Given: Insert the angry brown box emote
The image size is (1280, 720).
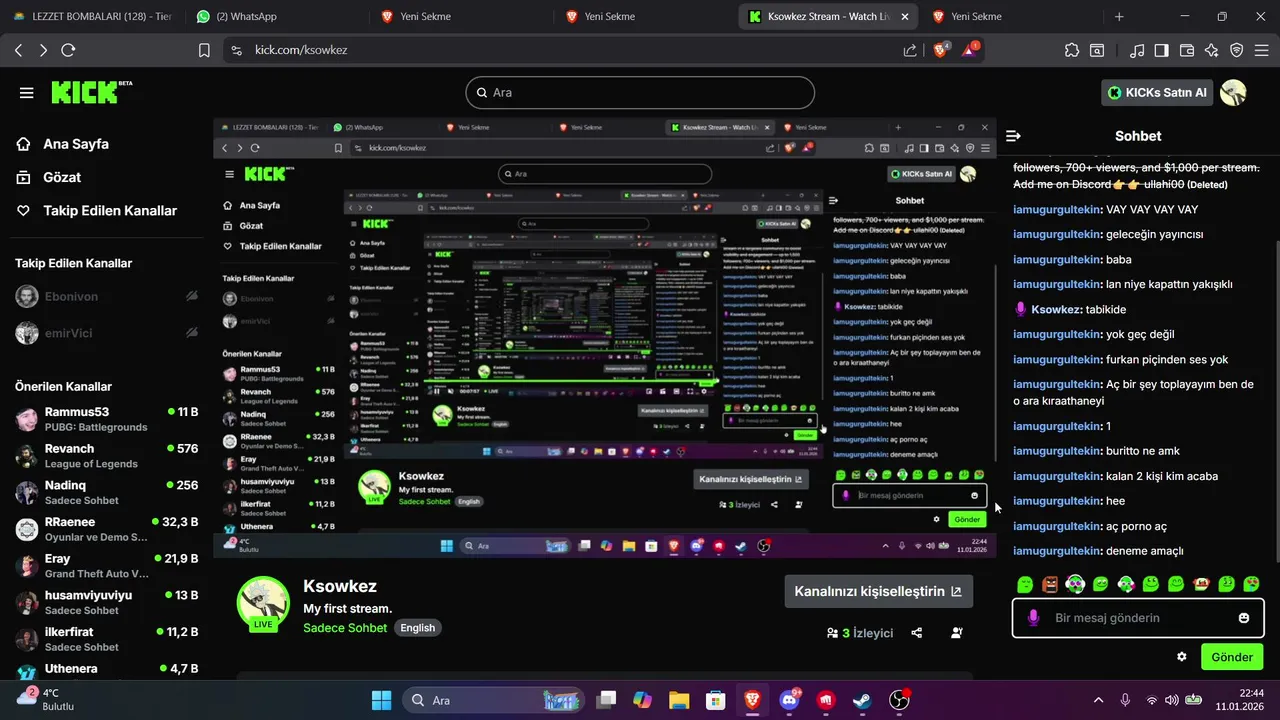Looking at the screenshot, I should [1050, 584].
